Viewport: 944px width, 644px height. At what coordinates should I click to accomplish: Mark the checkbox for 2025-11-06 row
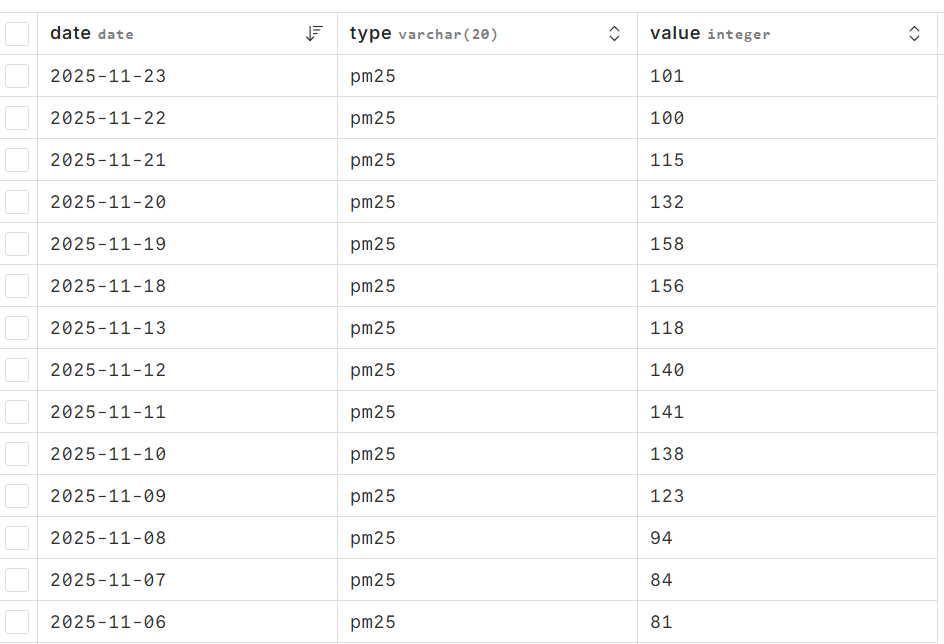click(x=17, y=622)
